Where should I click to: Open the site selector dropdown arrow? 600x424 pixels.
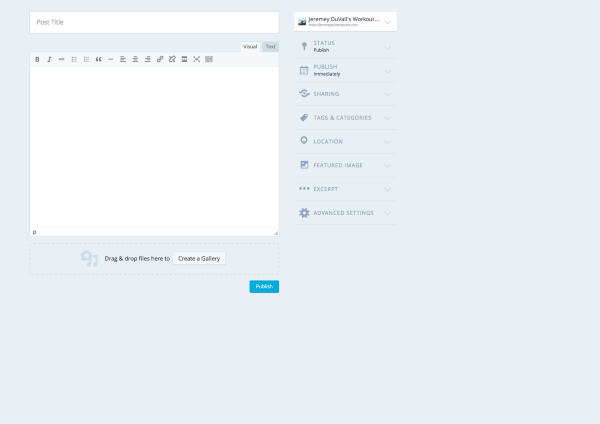pyautogui.click(x=388, y=23)
